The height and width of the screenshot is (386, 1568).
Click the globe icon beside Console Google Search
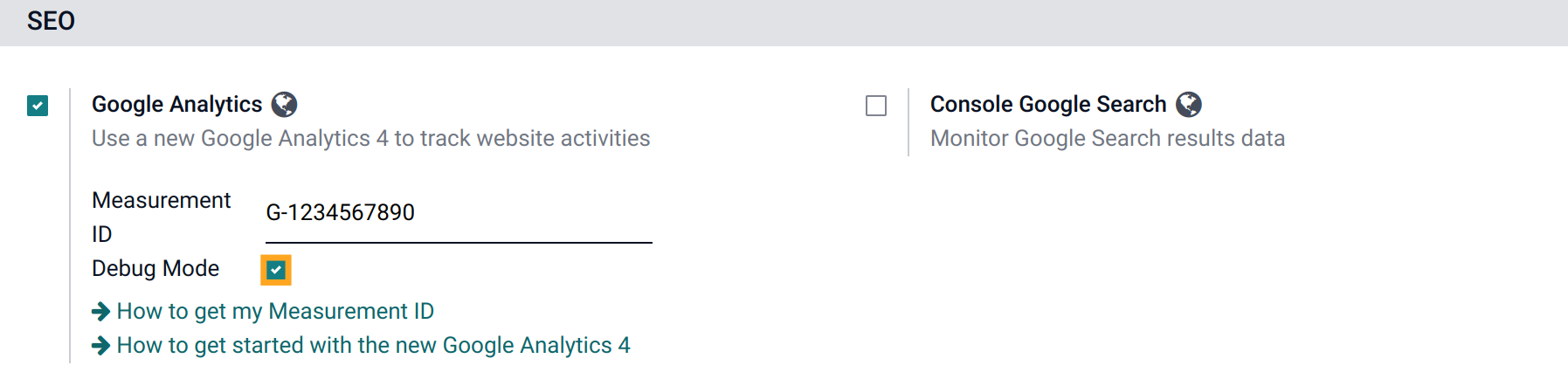1188,105
